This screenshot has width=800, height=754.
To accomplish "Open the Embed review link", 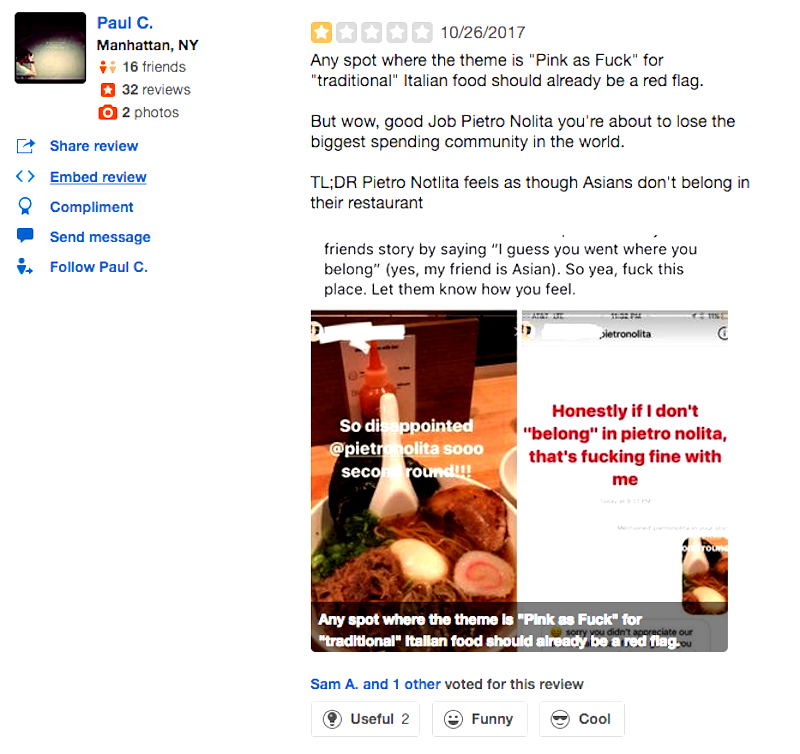I will coord(98,177).
